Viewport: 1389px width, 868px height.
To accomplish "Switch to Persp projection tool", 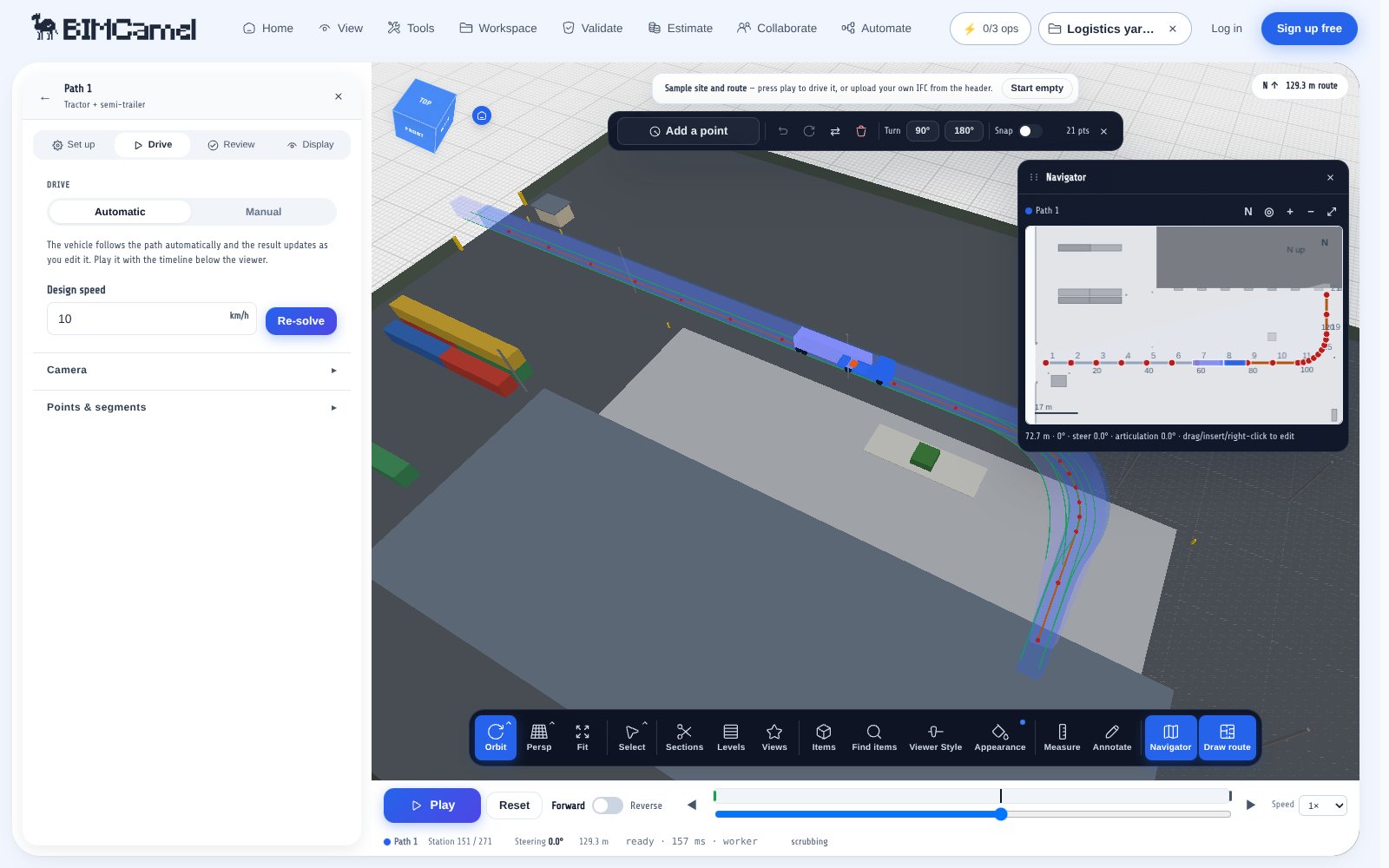I will [538, 738].
